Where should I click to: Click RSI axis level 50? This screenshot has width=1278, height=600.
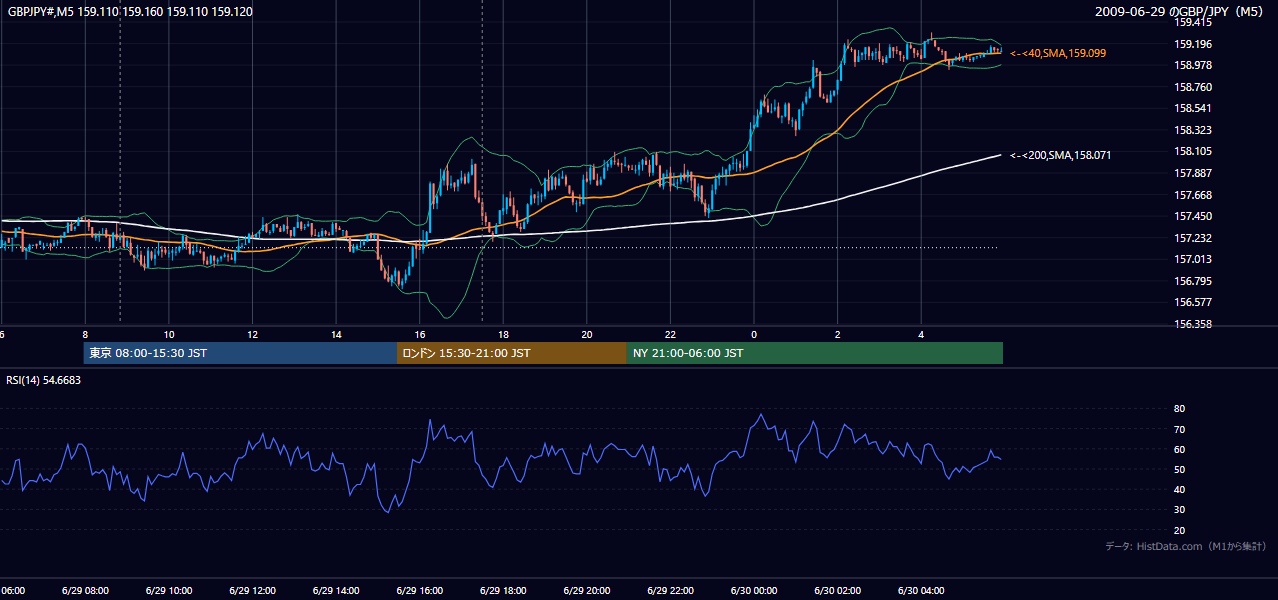pyautogui.click(x=1180, y=469)
